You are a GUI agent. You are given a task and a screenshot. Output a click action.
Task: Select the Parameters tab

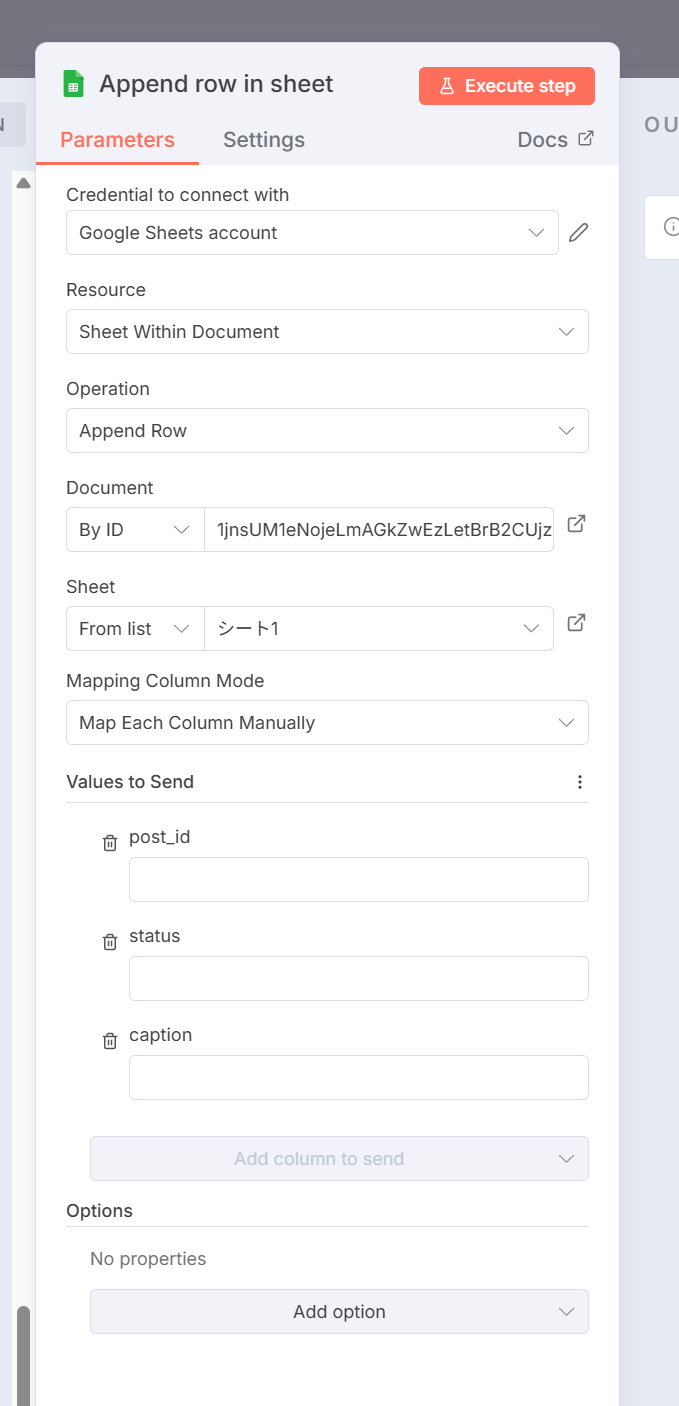pos(117,140)
